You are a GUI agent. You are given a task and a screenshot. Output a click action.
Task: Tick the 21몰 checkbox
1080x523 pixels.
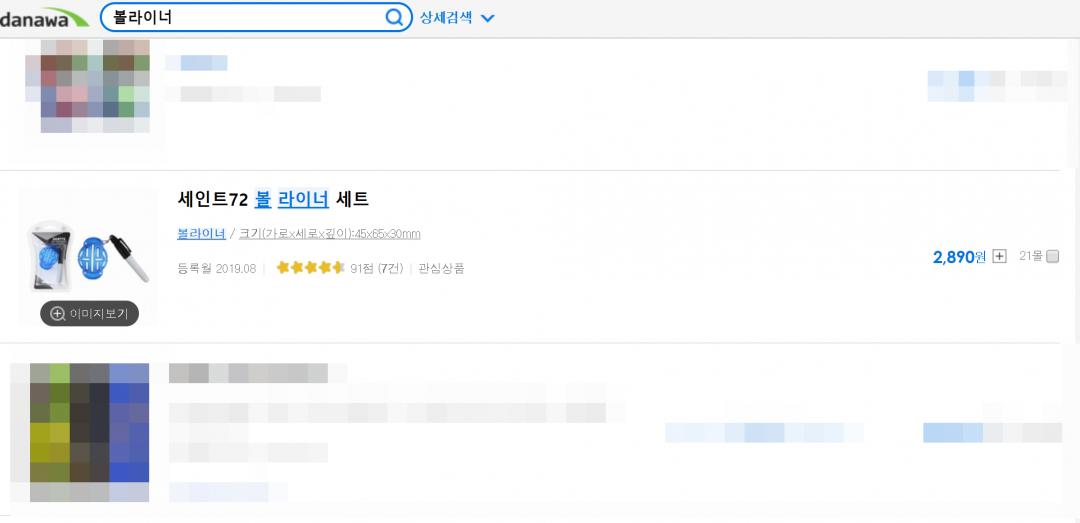pos(1052,256)
